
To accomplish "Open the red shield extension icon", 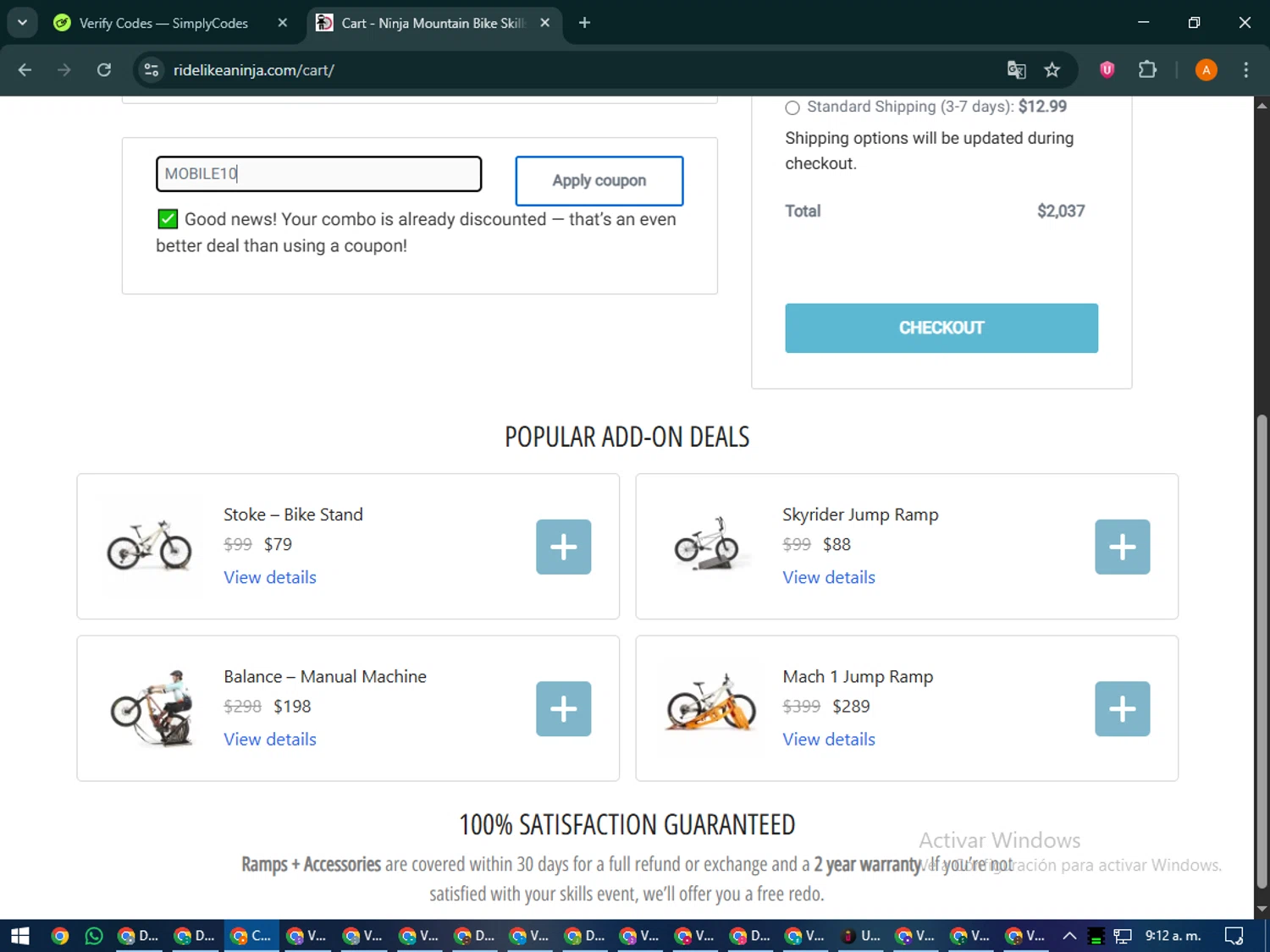I will click(1107, 70).
